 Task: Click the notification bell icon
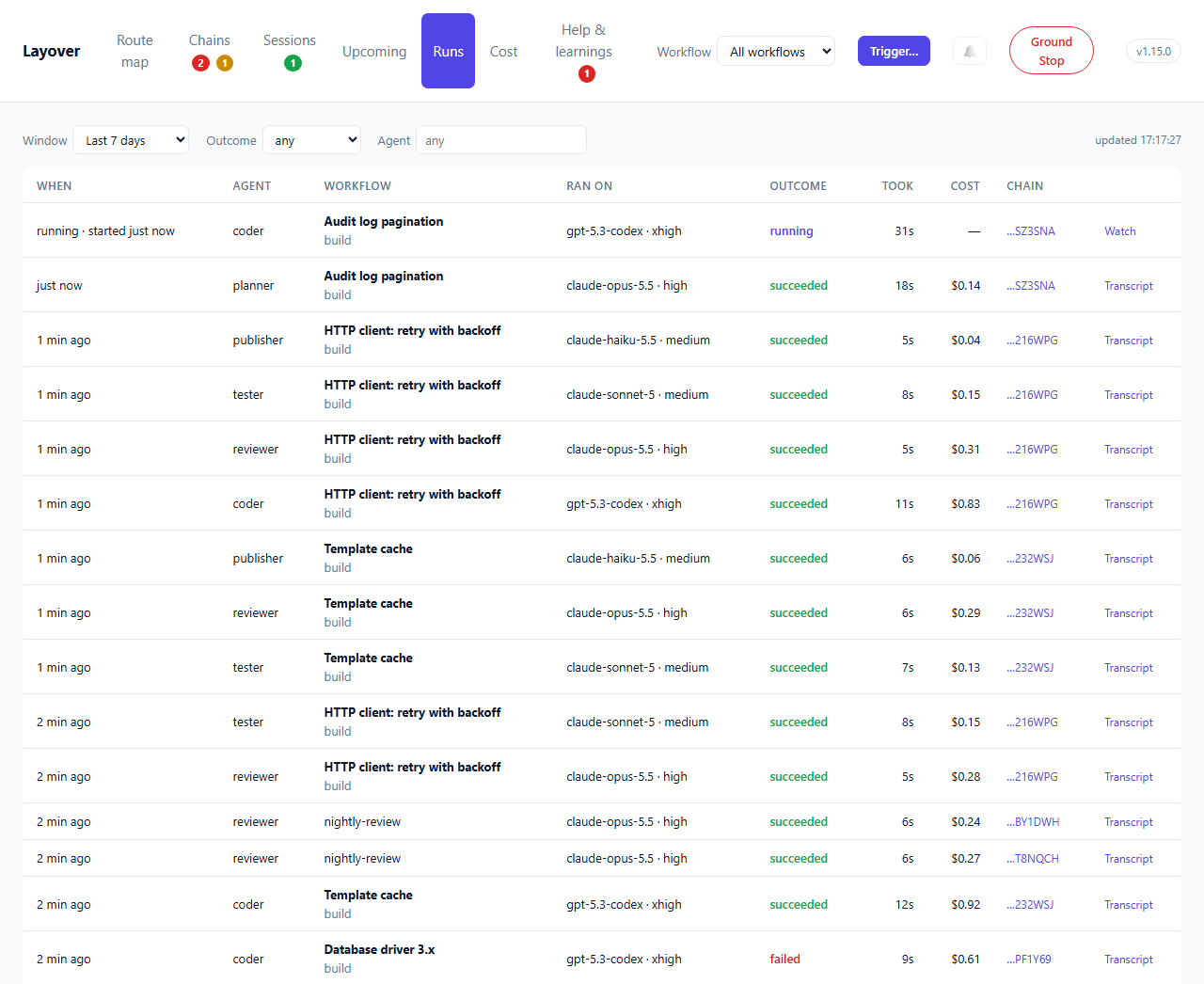(x=970, y=51)
